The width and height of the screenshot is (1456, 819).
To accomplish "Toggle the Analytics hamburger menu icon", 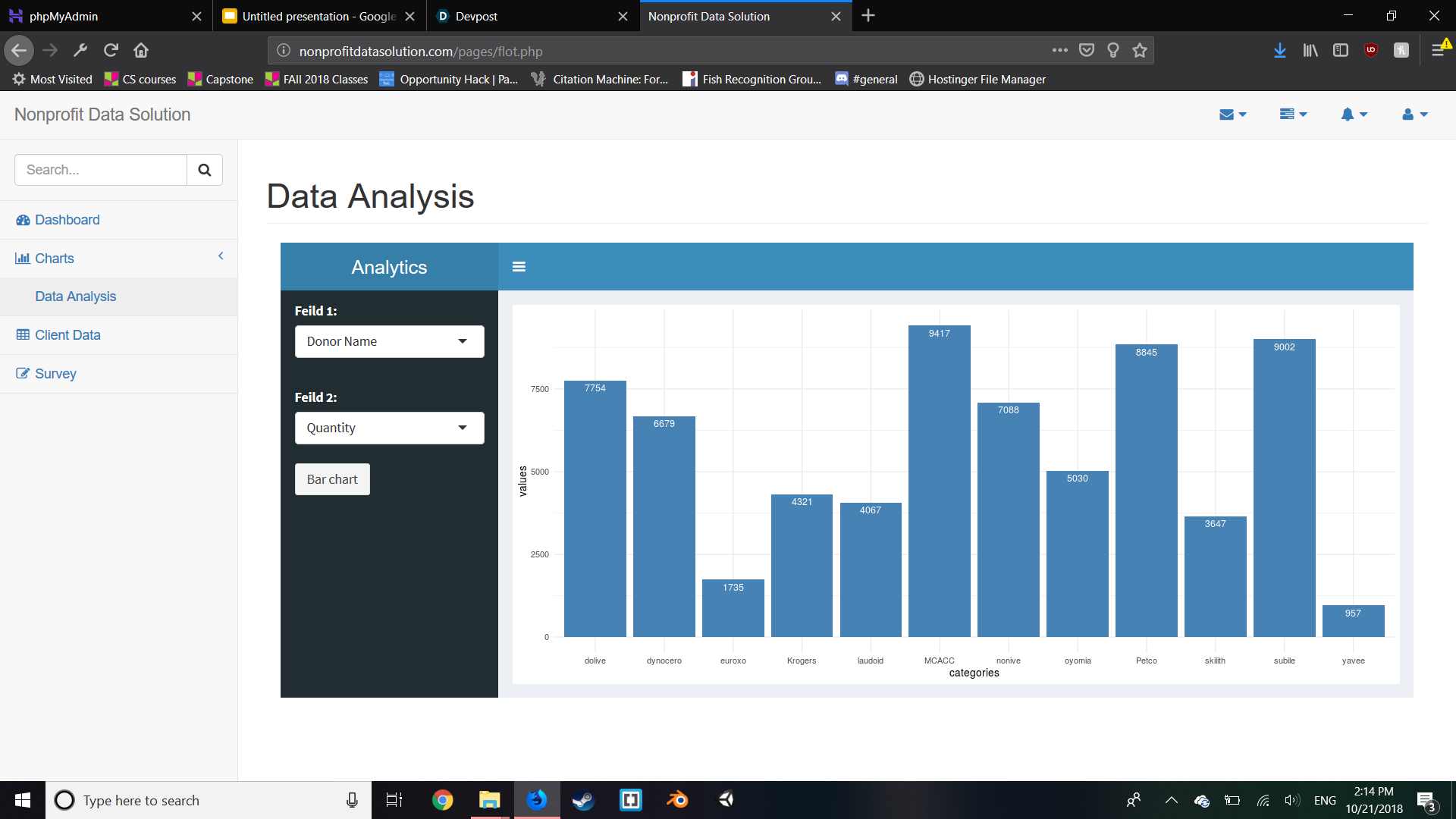I will (x=519, y=267).
